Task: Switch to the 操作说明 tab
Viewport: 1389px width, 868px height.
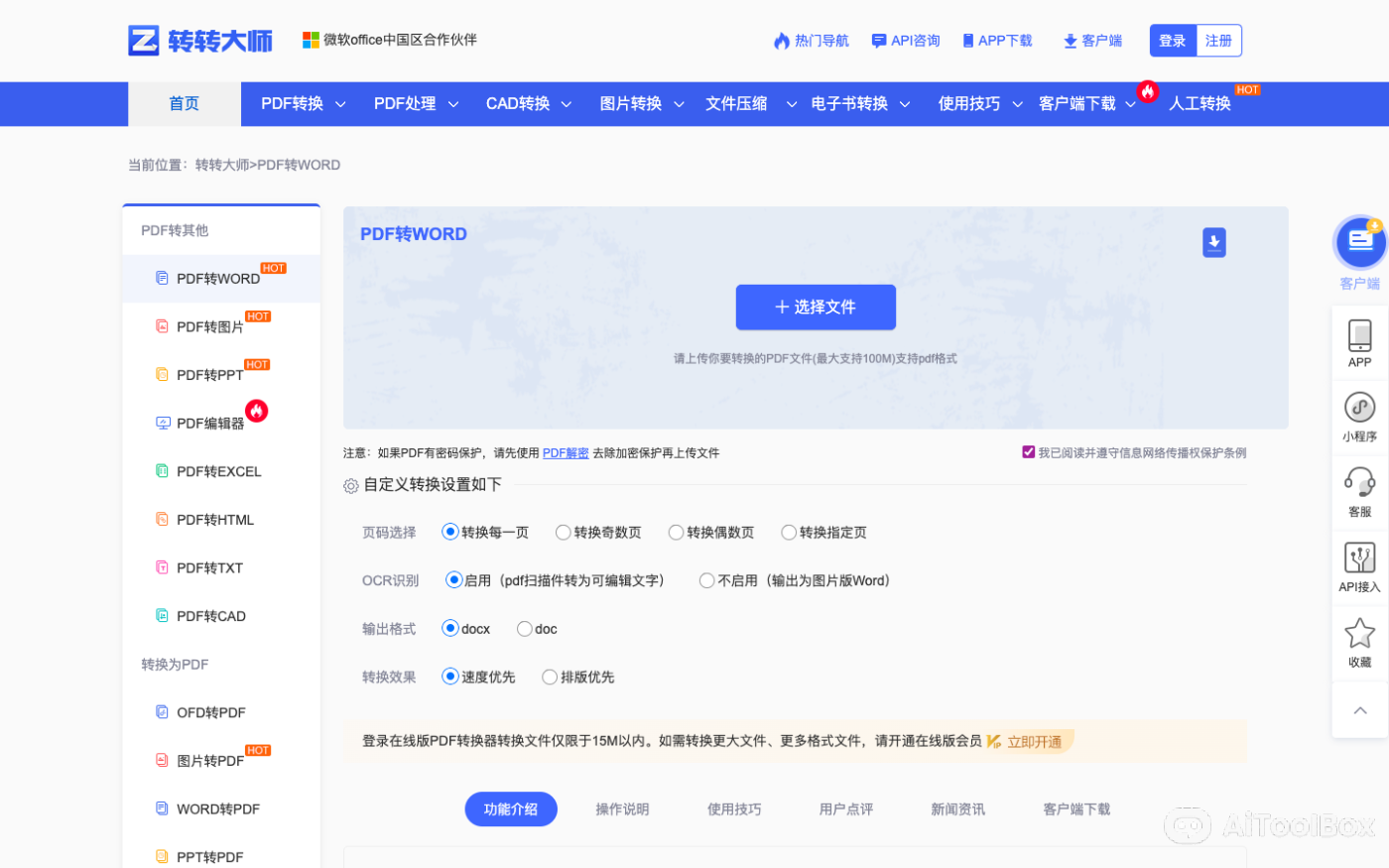Action: (622, 808)
